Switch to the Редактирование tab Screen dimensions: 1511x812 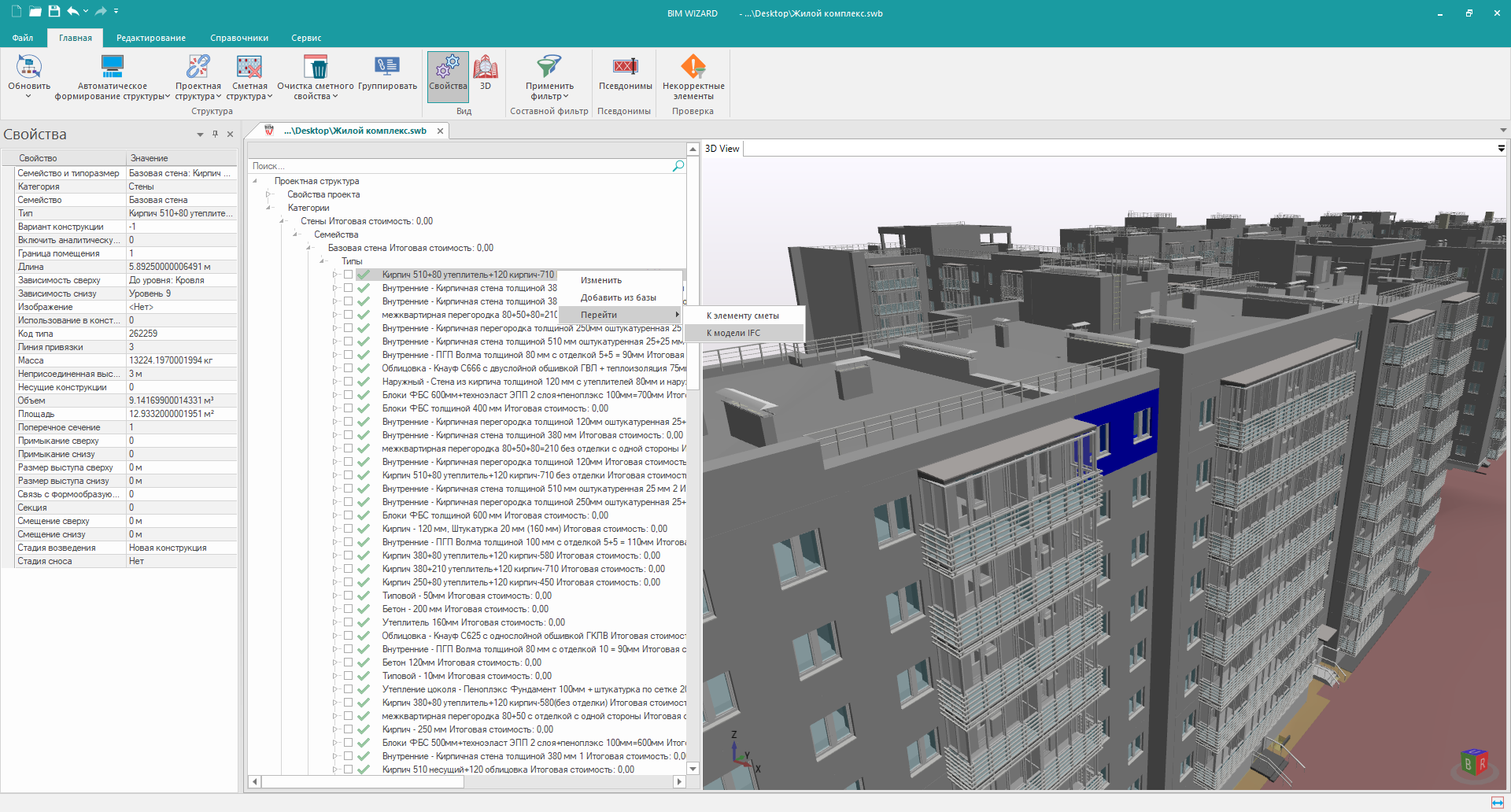pyautogui.click(x=151, y=38)
